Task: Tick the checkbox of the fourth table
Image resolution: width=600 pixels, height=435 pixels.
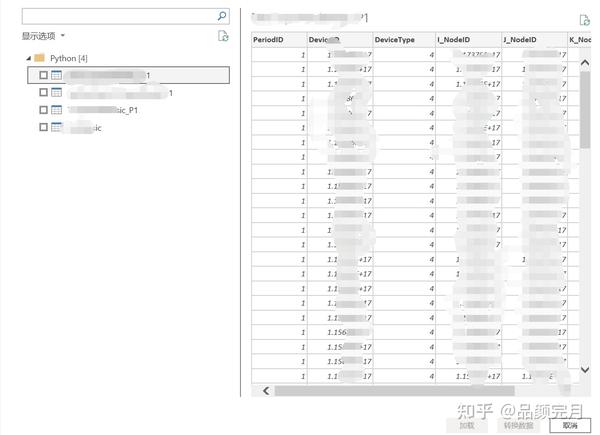Action: [x=44, y=127]
